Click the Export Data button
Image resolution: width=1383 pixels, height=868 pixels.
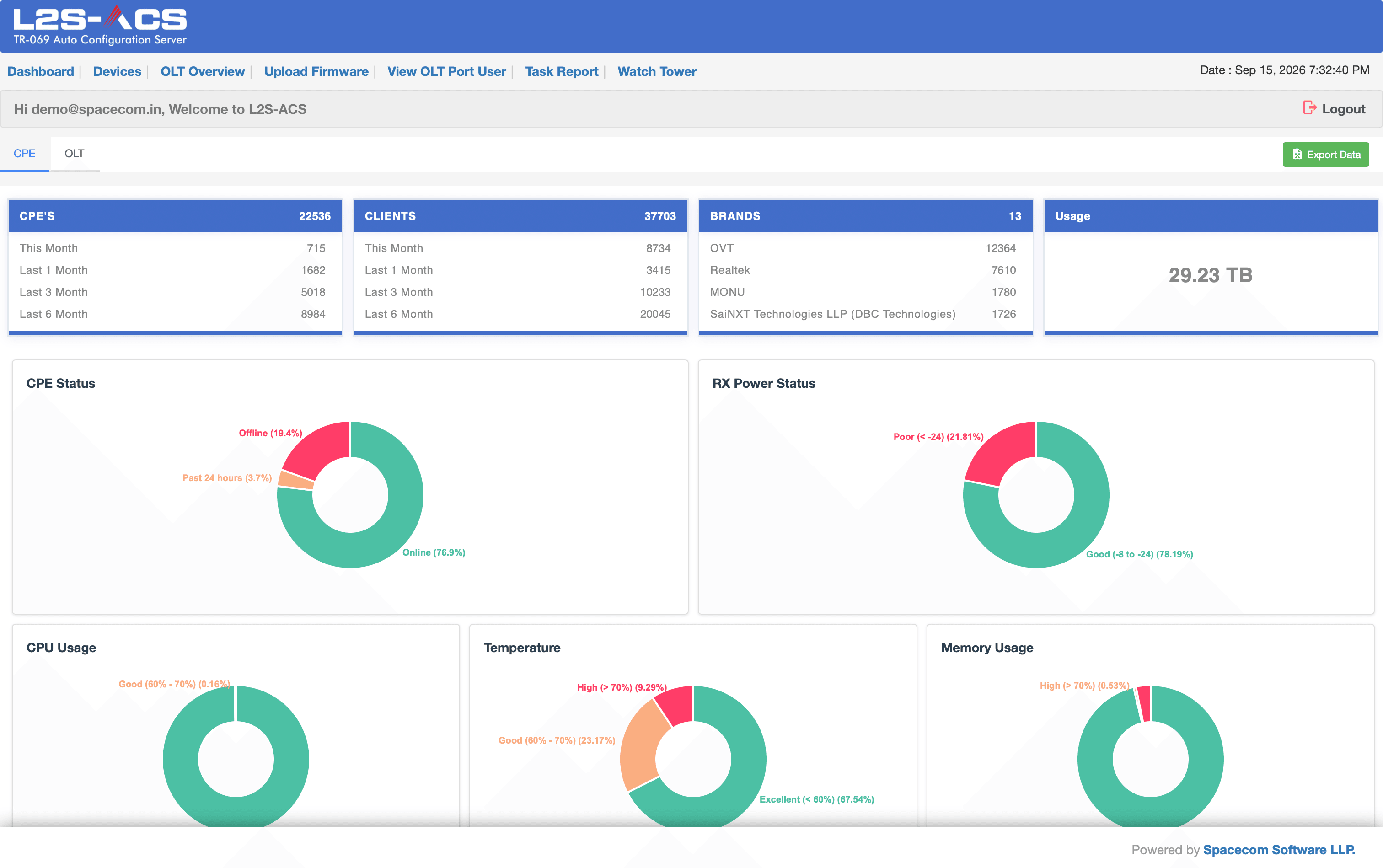[x=1325, y=155]
